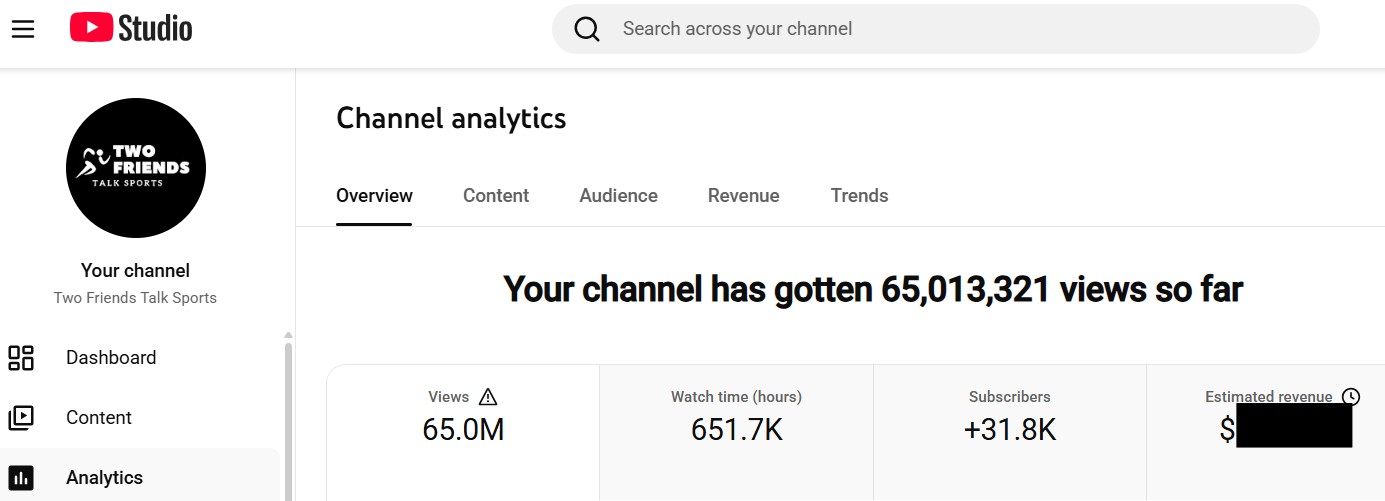Click the Content icon in the left sidebar
Screen dimensions: 1385x501
pos(21,418)
